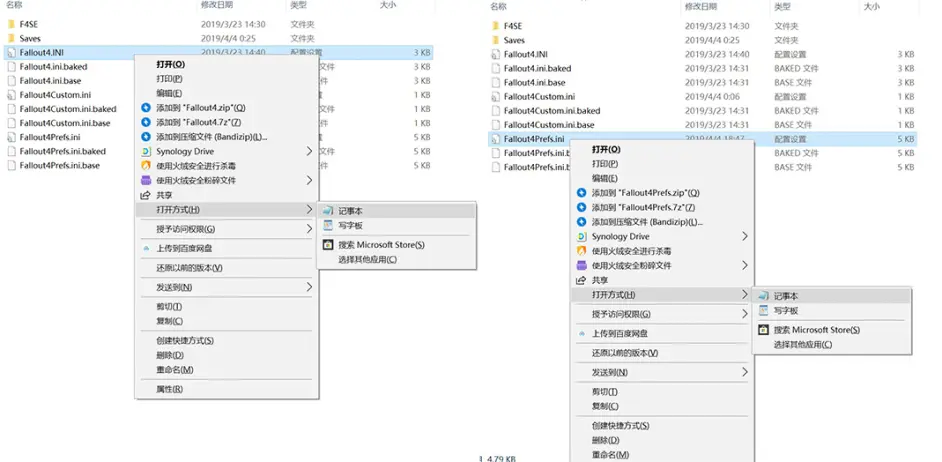Select 重命名(M) in the Fallout4.INI context menu
The image size is (942, 462).
tap(175, 369)
